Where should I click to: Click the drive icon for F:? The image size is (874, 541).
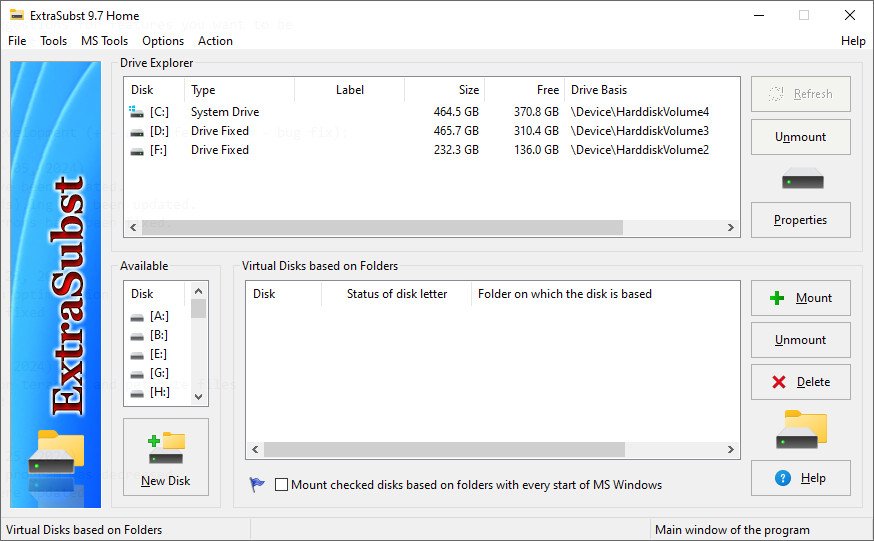tap(137, 151)
